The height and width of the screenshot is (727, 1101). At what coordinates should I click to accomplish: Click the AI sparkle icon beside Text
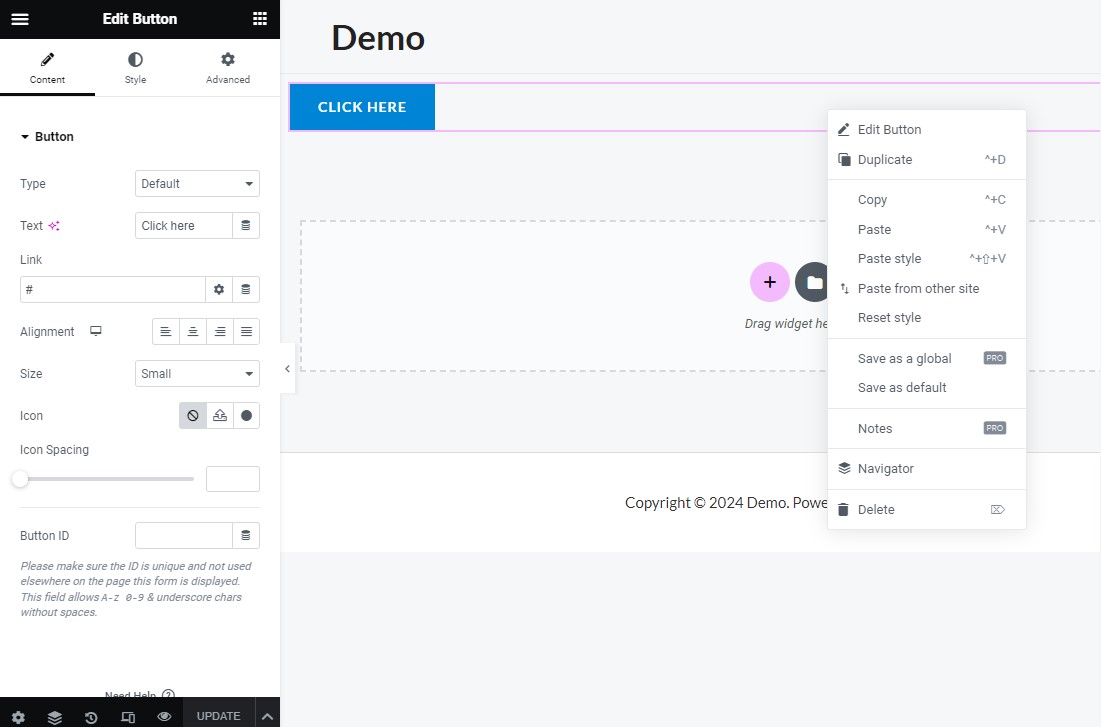point(54,225)
